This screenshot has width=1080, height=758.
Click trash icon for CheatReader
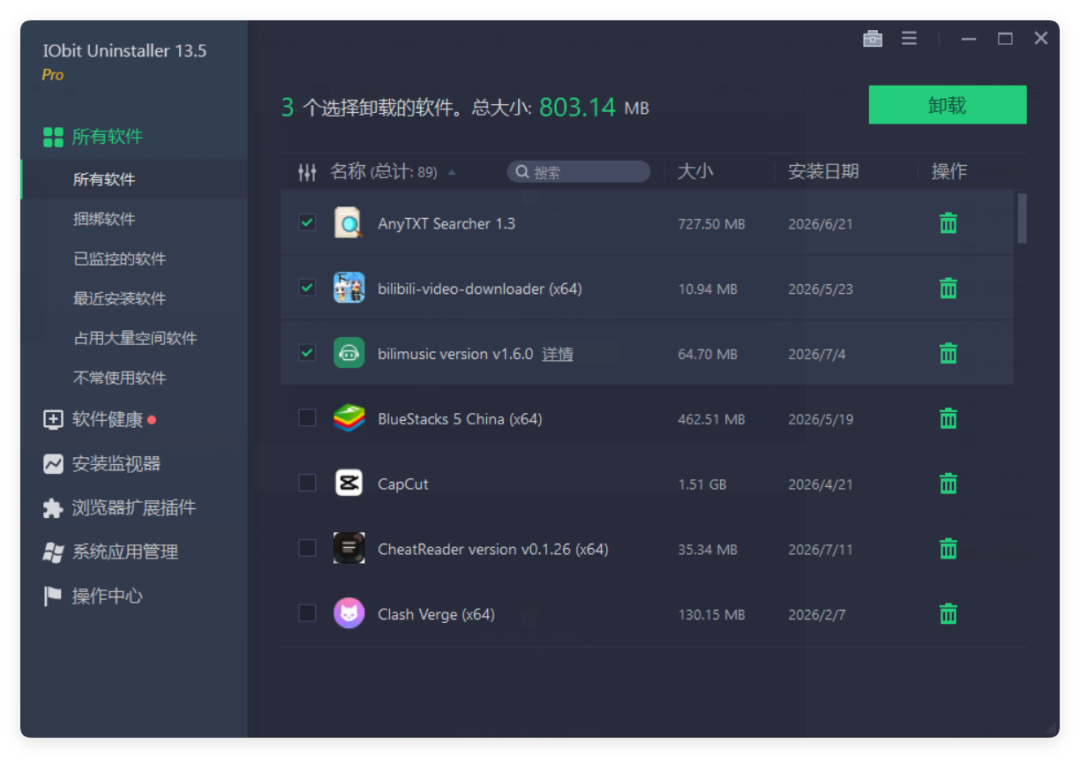point(948,549)
